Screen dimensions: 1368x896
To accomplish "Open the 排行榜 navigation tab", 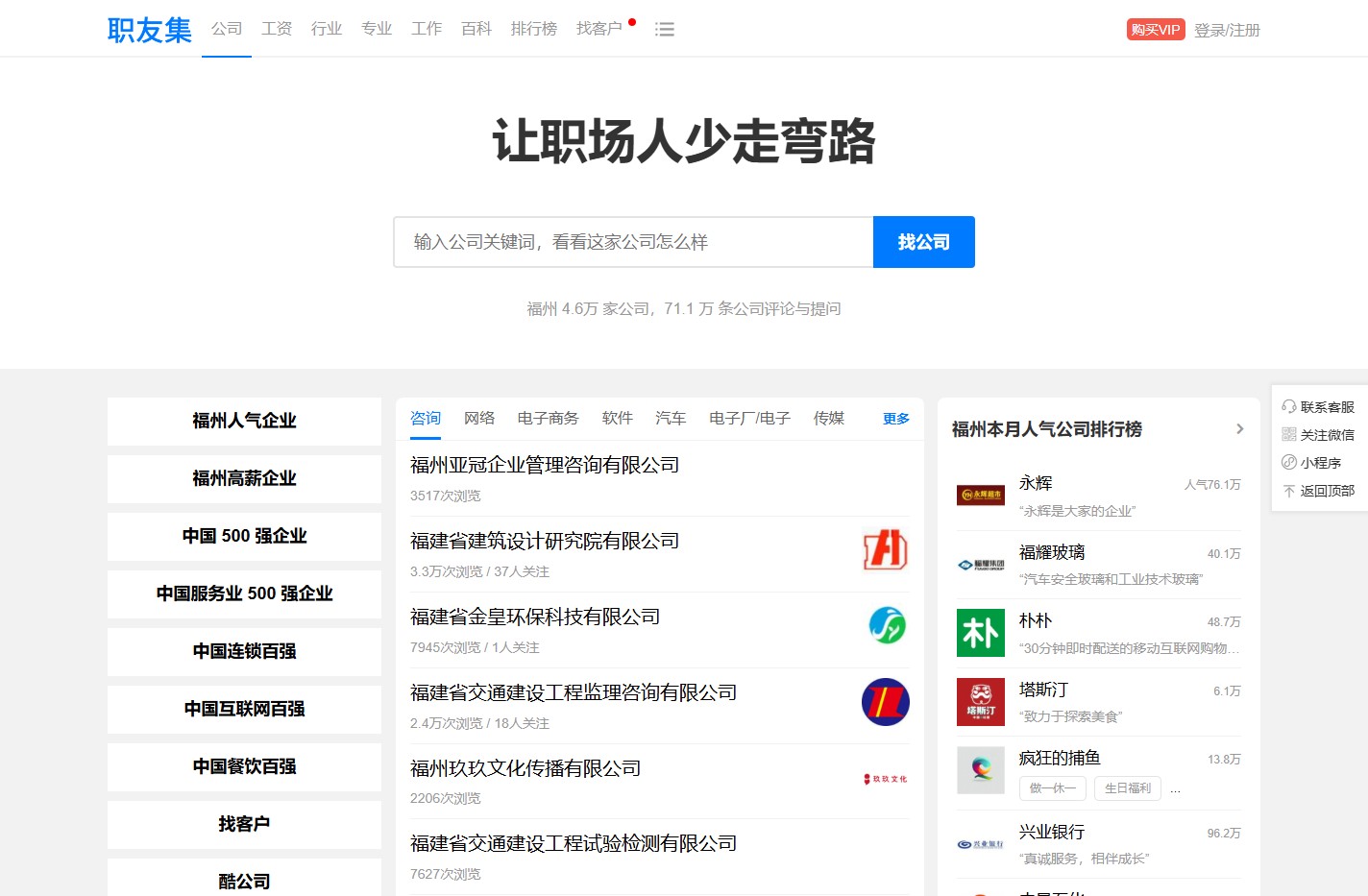I will tap(534, 29).
